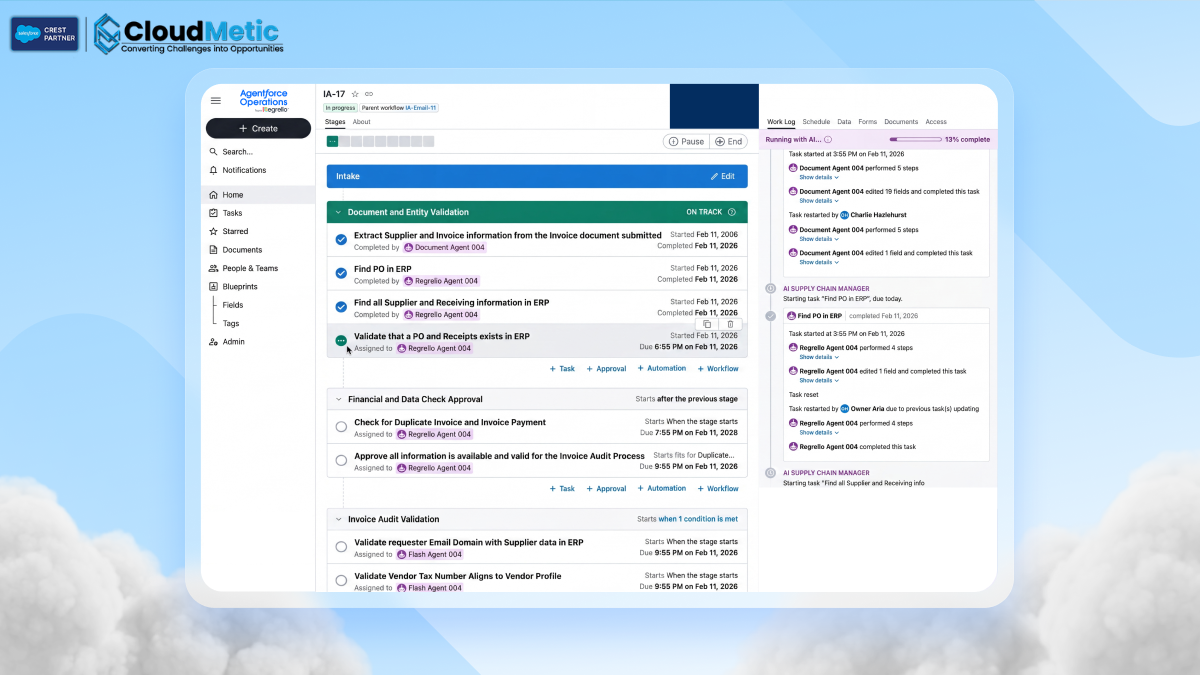Switch to the Stages tab
The height and width of the screenshot is (675, 1200).
pyautogui.click(x=335, y=122)
